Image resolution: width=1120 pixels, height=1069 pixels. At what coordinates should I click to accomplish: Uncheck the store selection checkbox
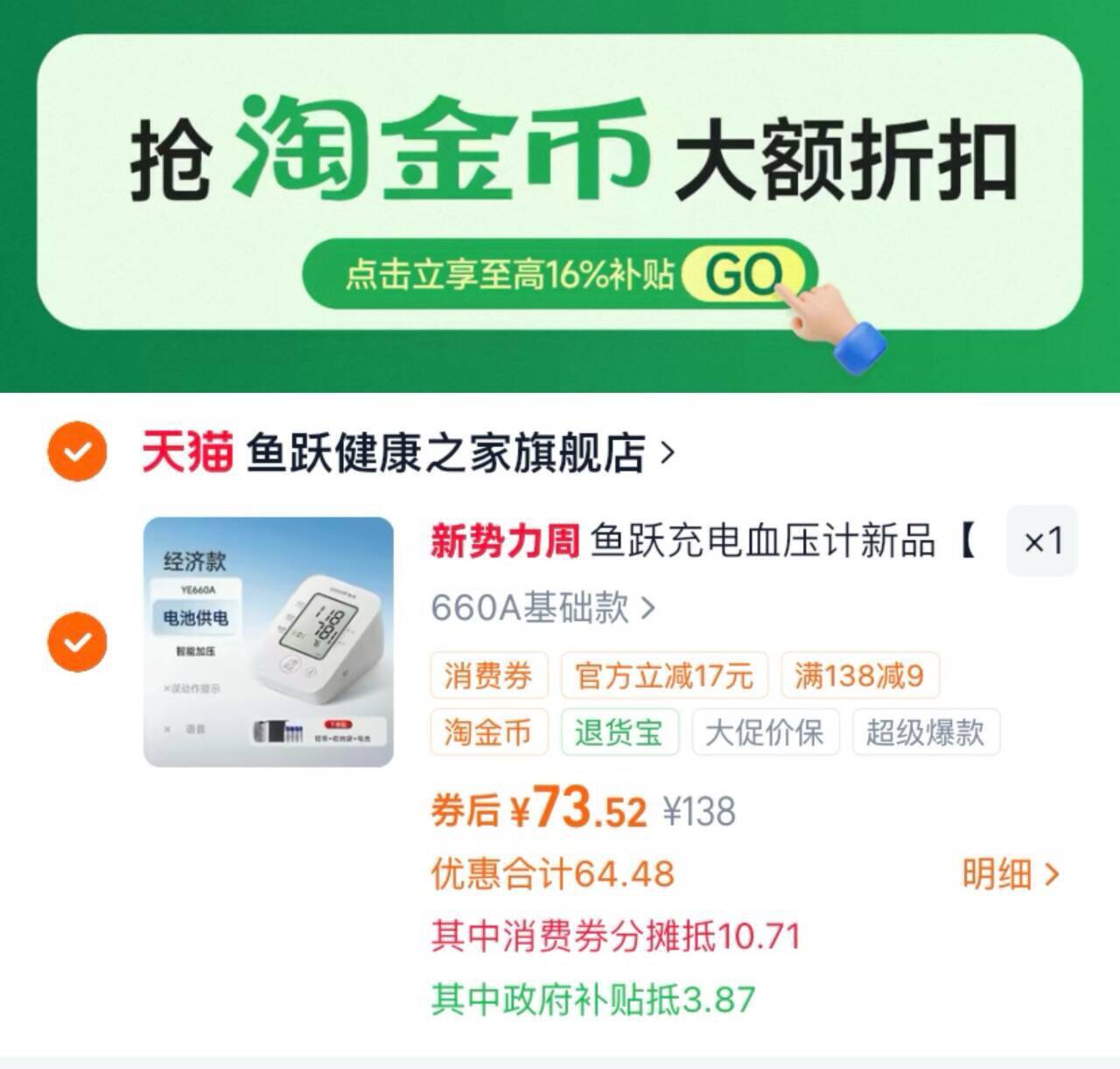(x=77, y=451)
